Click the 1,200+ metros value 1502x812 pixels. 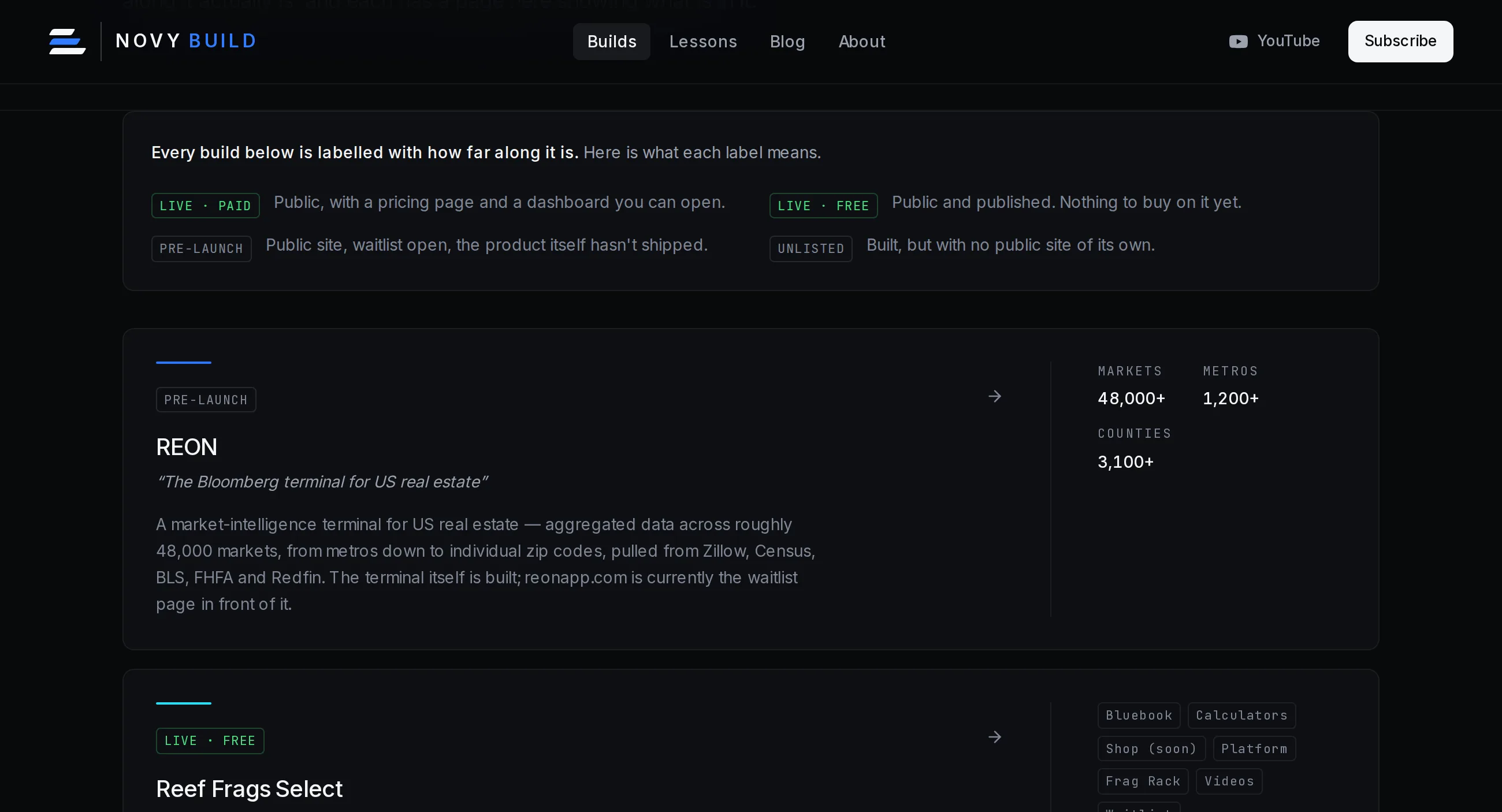click(1231, 398)
